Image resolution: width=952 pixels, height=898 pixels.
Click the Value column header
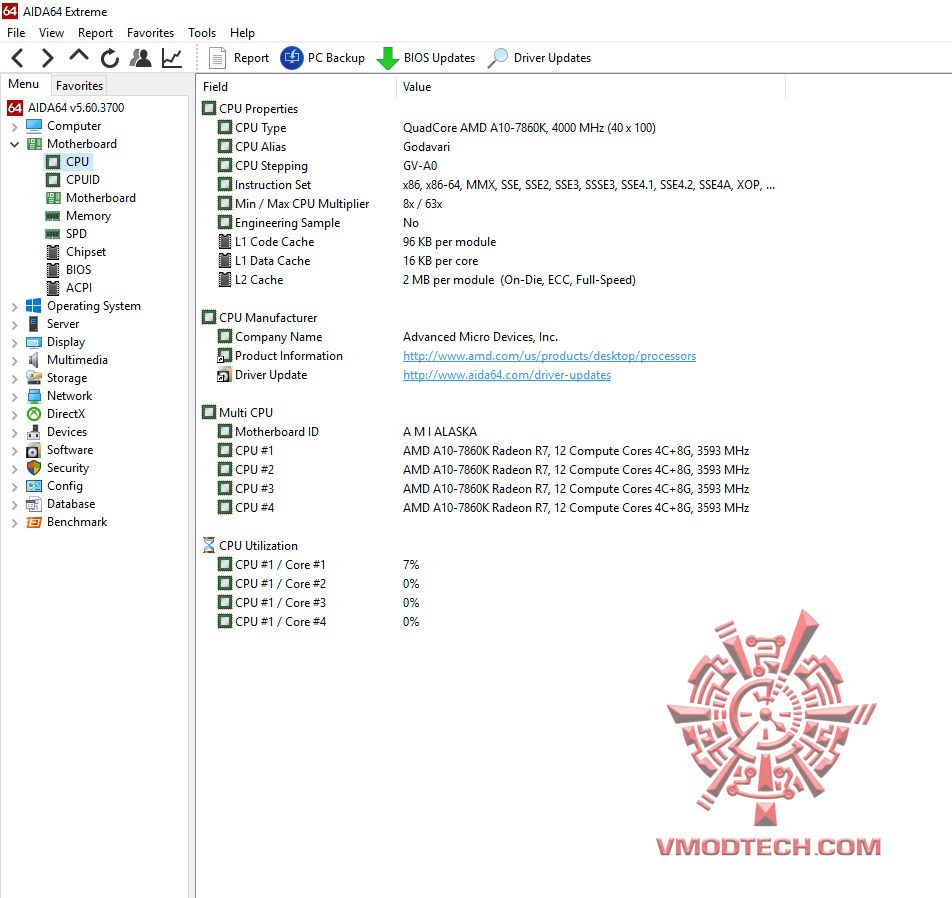(x=591, y=87)
